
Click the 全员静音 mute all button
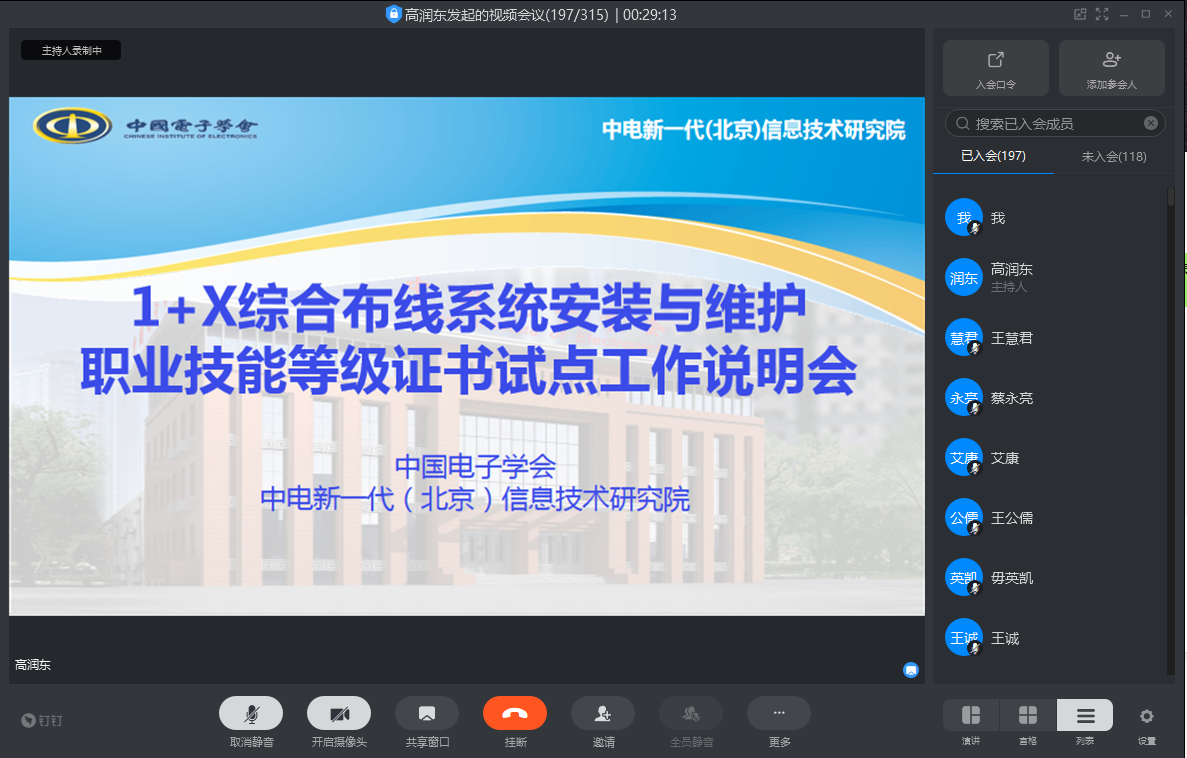pyautogui.click(x=690, y=713)
